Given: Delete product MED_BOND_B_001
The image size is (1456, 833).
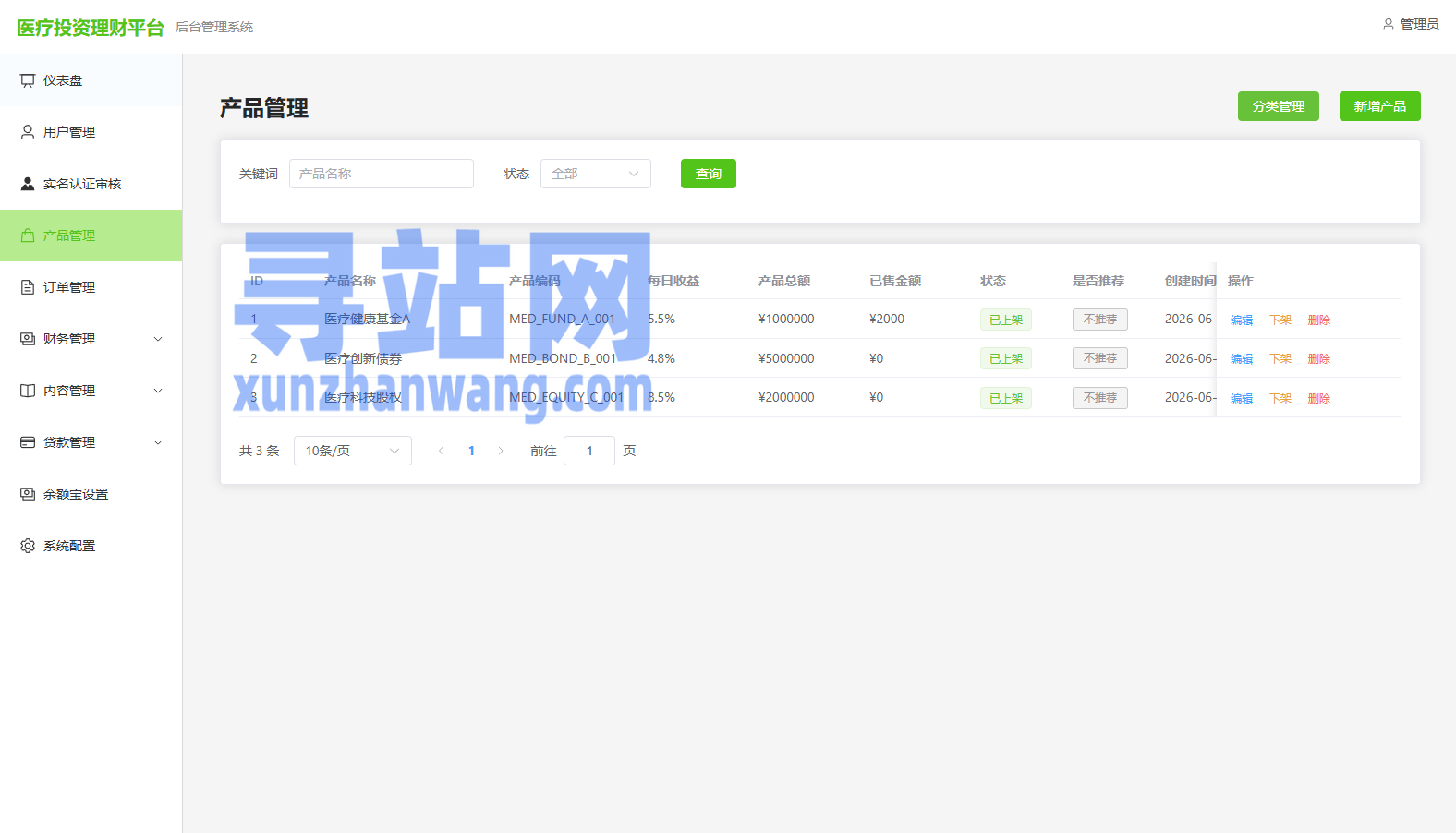Looking at the screenshot, I should 1319,358.
